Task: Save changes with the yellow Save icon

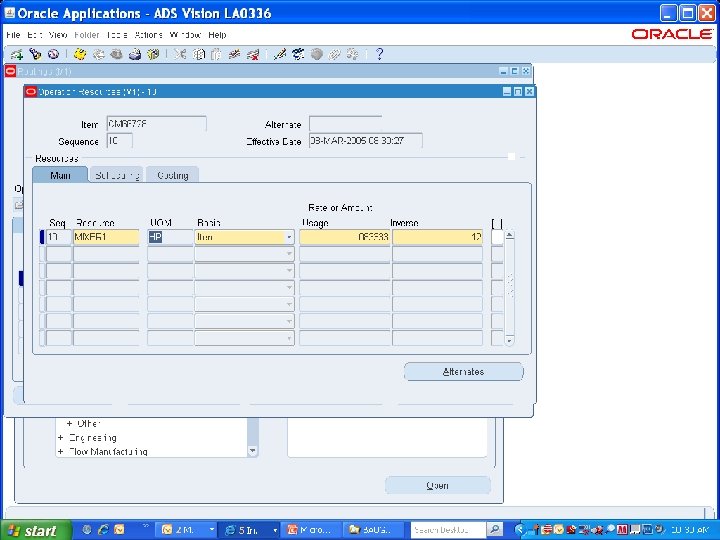Action: (80, 55)
